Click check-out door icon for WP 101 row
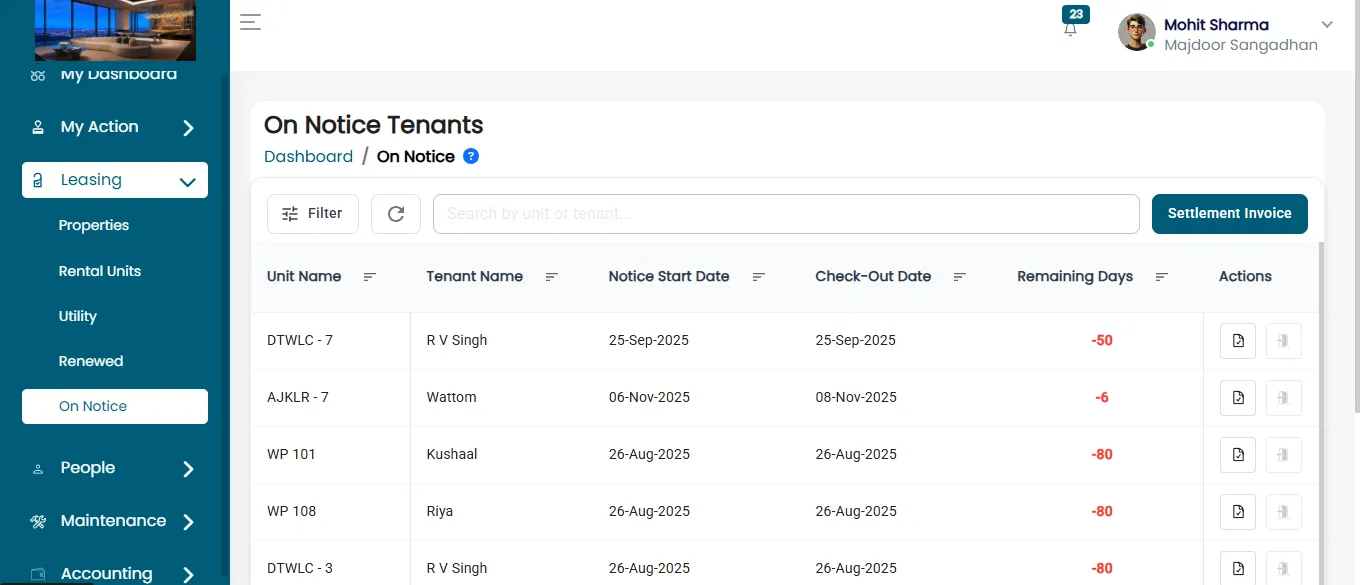1360x585 pixels. [x=1284, y=455]
